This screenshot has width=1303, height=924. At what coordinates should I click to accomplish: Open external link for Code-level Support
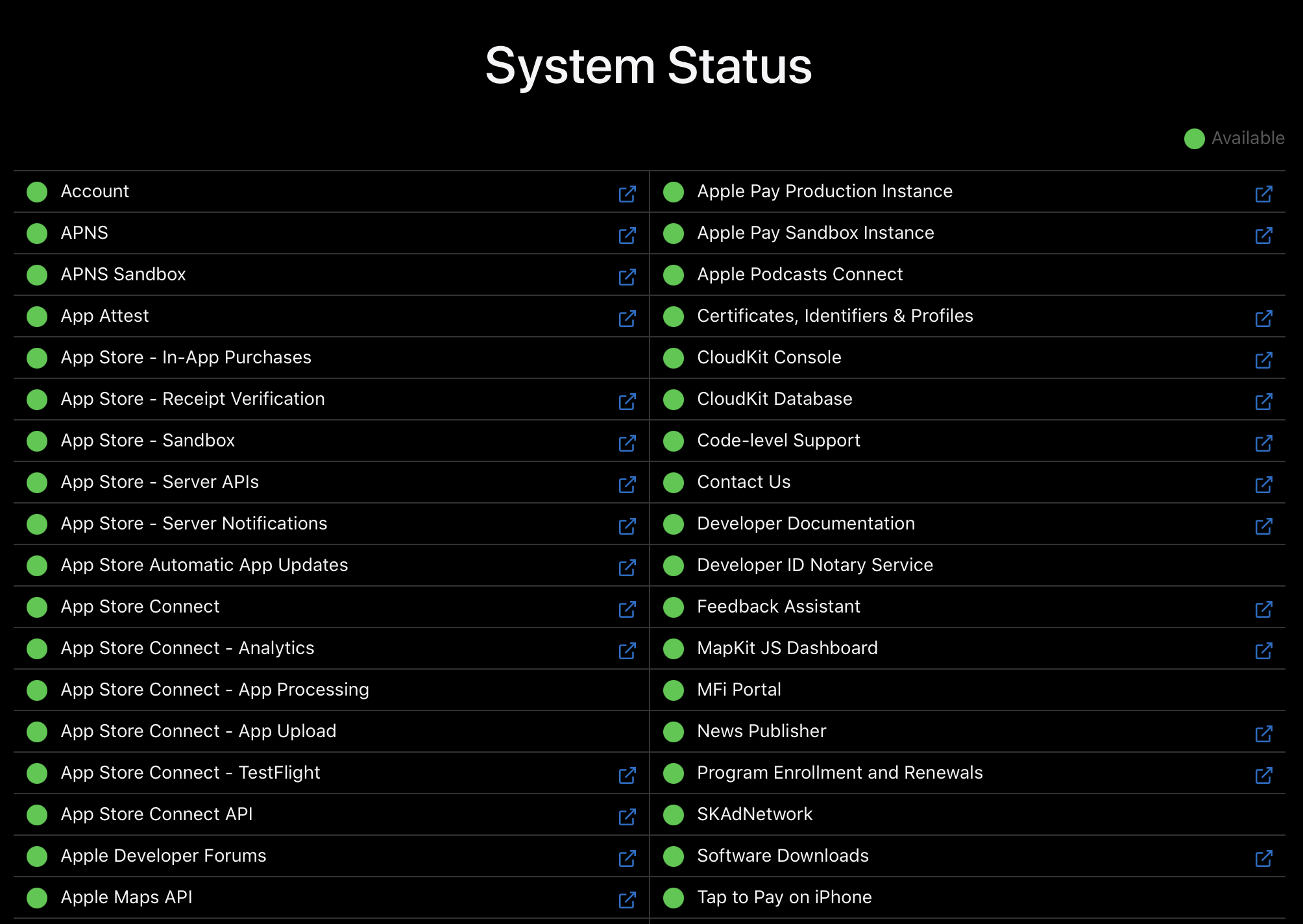tap(1263, 443)
